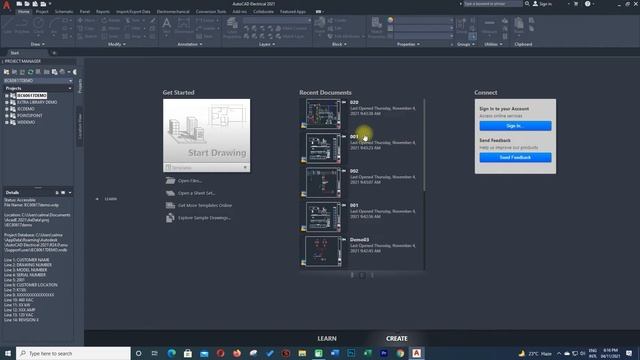The width and height of the screenshot is (640, 360).
Task: Open the Windows Start menu
Action: coord(8,353)
